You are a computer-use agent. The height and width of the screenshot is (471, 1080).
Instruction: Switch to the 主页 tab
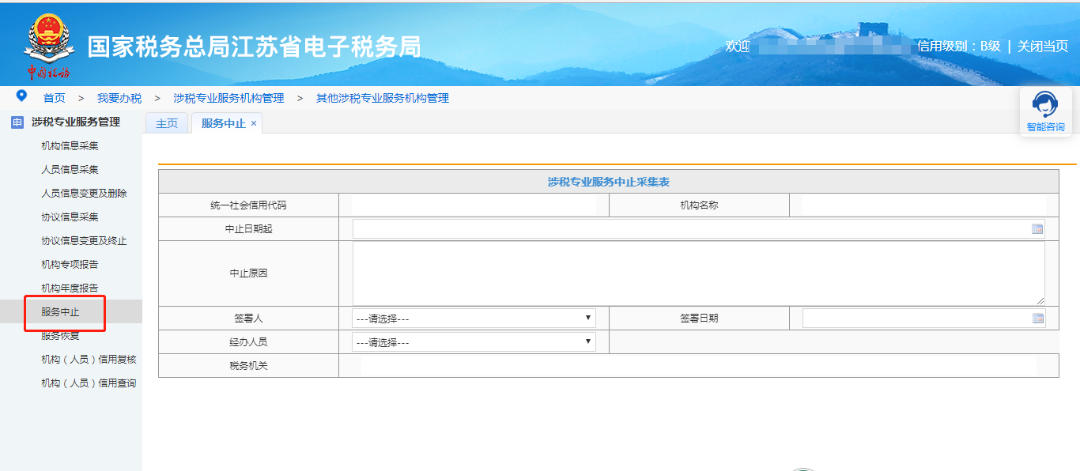167,123
